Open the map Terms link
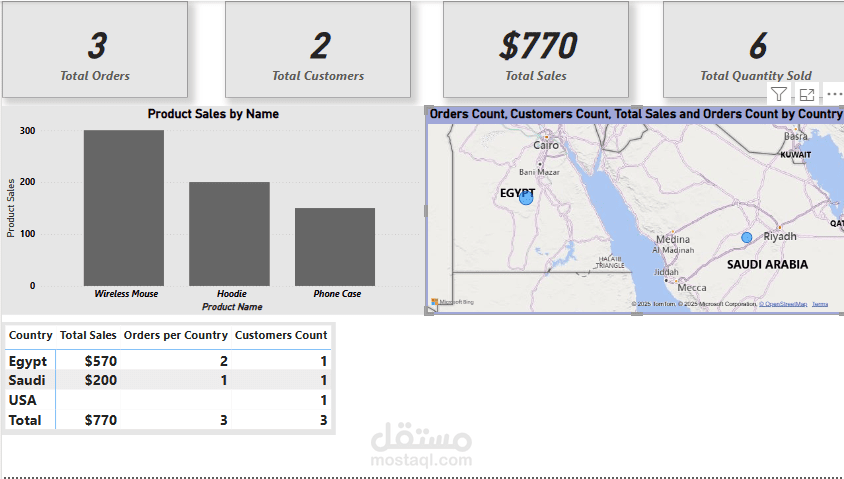Image resolution: width=844 pixels, height=479 pixels. click(x=820, y=304)
